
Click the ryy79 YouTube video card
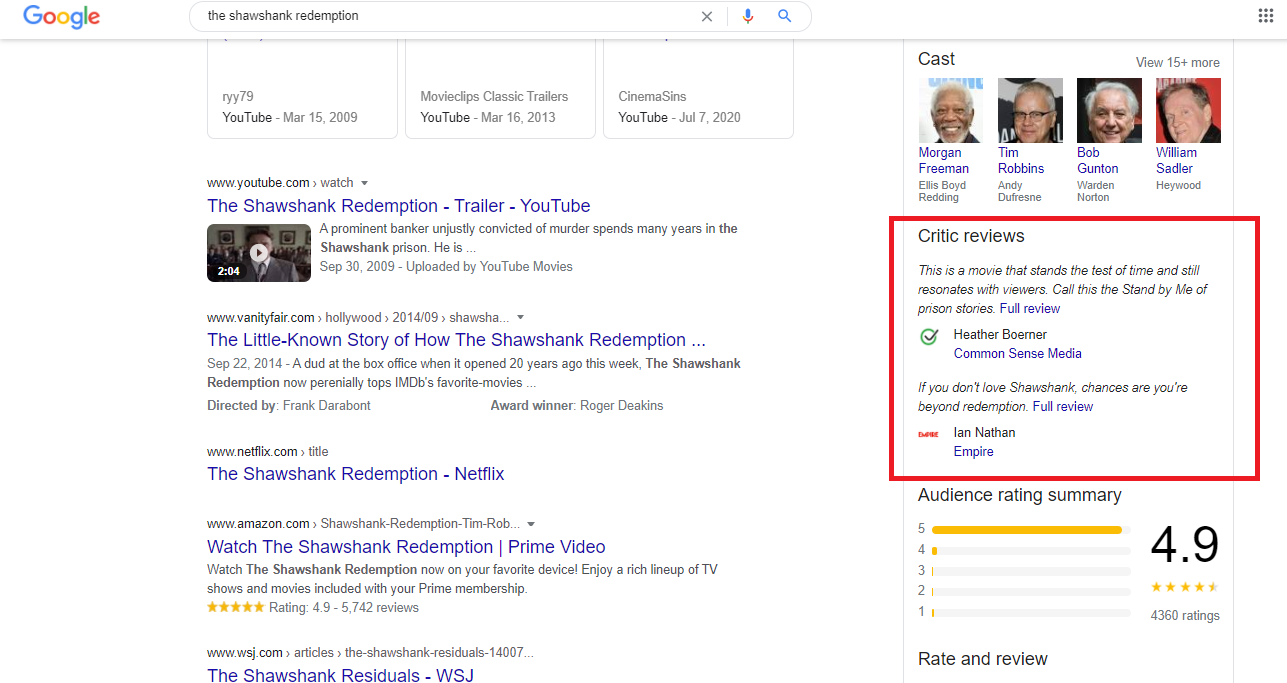coord(302,88)
